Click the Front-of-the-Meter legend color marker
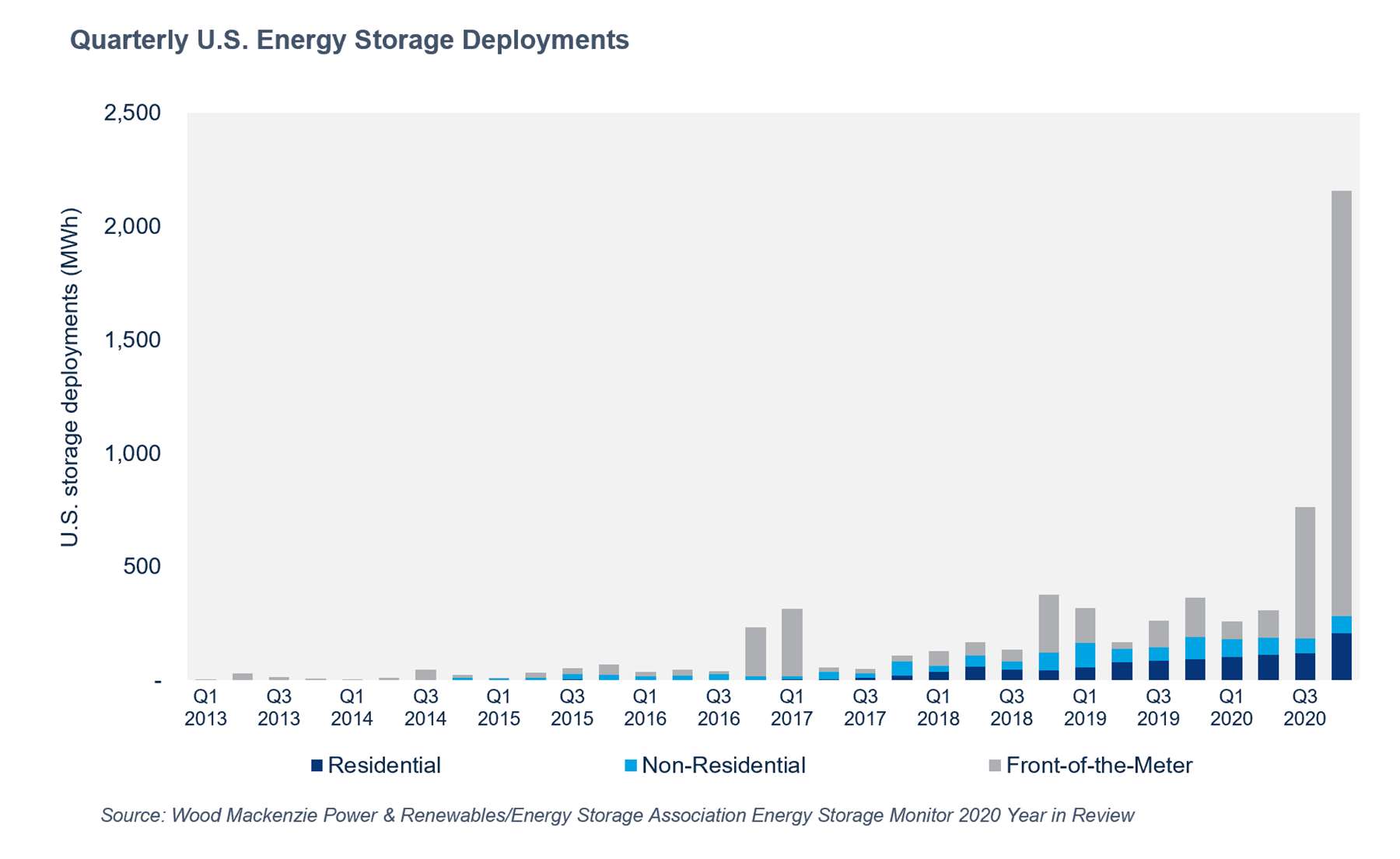The height and width of the screenshot is (859, 1400). (996, 765)
